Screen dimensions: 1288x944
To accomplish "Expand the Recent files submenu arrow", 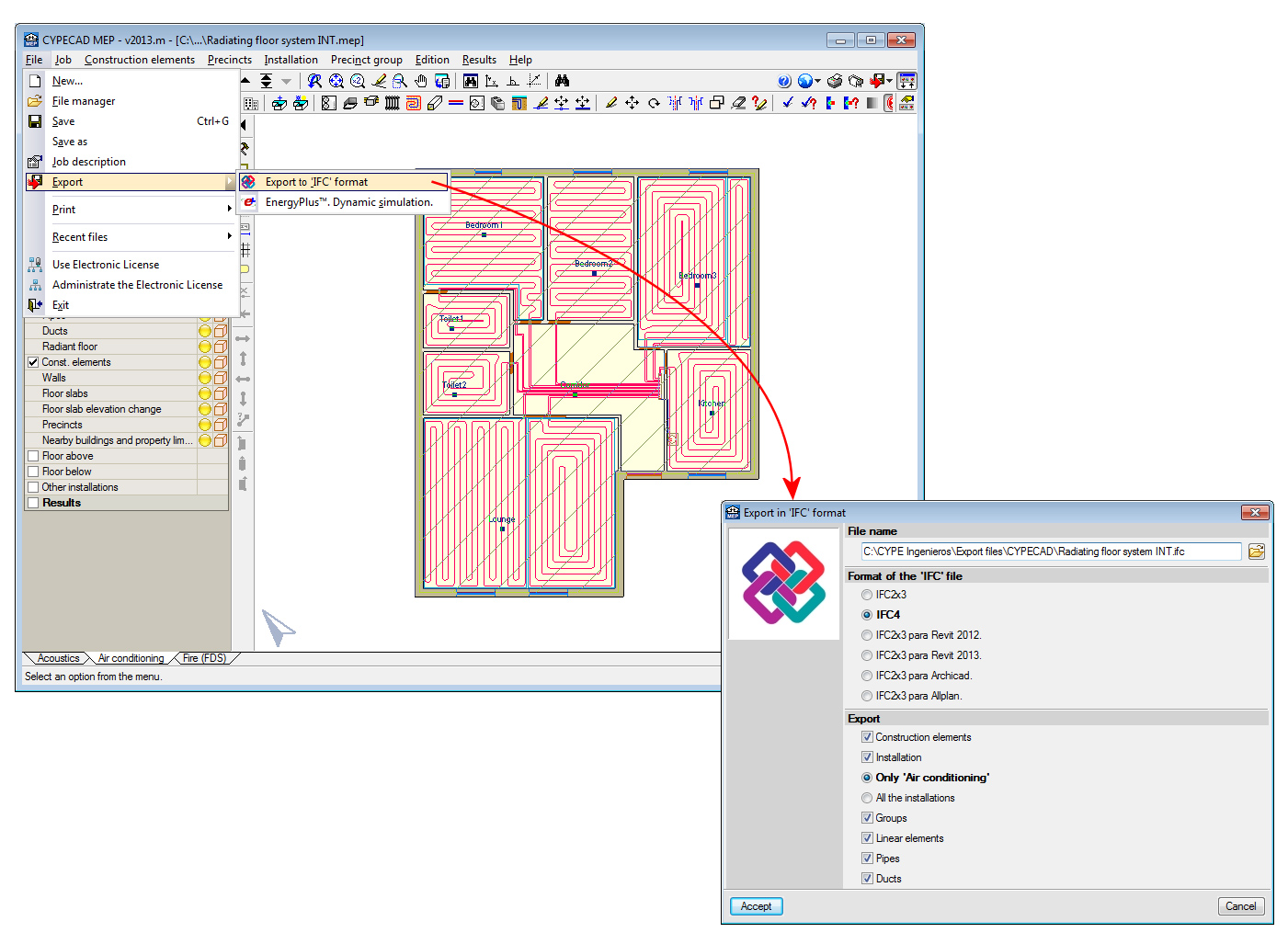I will [229, 237].
